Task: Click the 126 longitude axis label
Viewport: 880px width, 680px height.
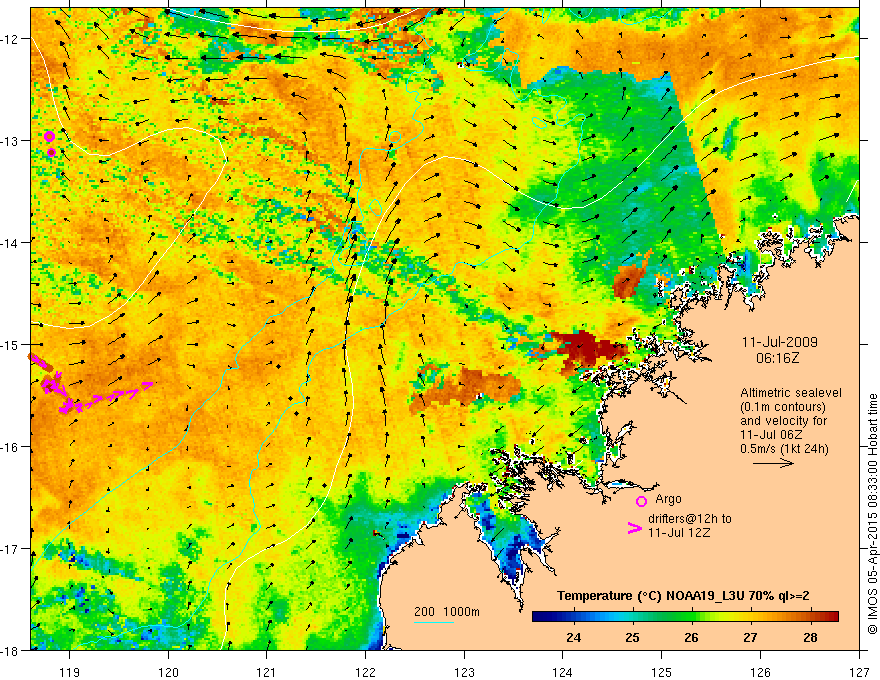Action: [760, 672]
